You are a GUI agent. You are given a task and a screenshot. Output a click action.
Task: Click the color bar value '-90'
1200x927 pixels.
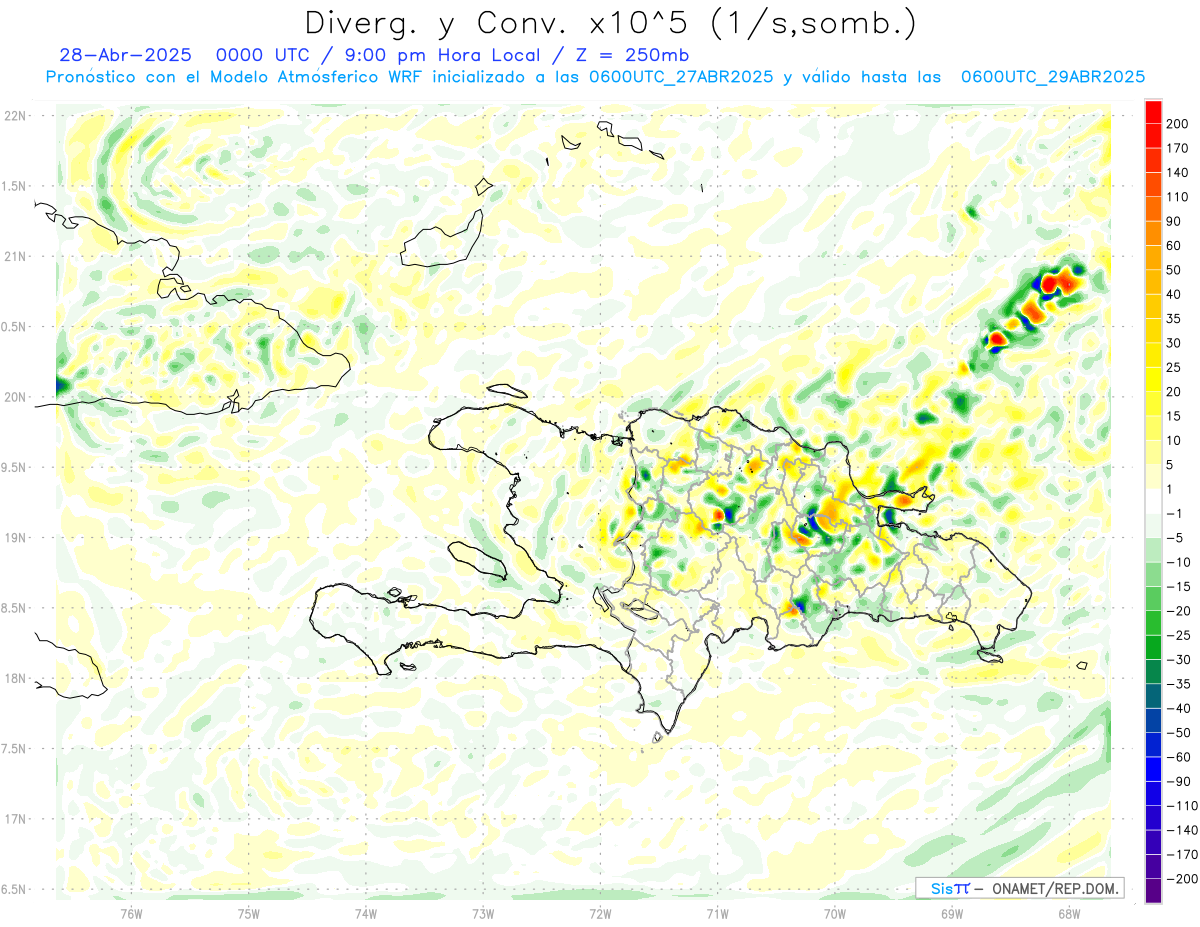(x=1178, y=782)
